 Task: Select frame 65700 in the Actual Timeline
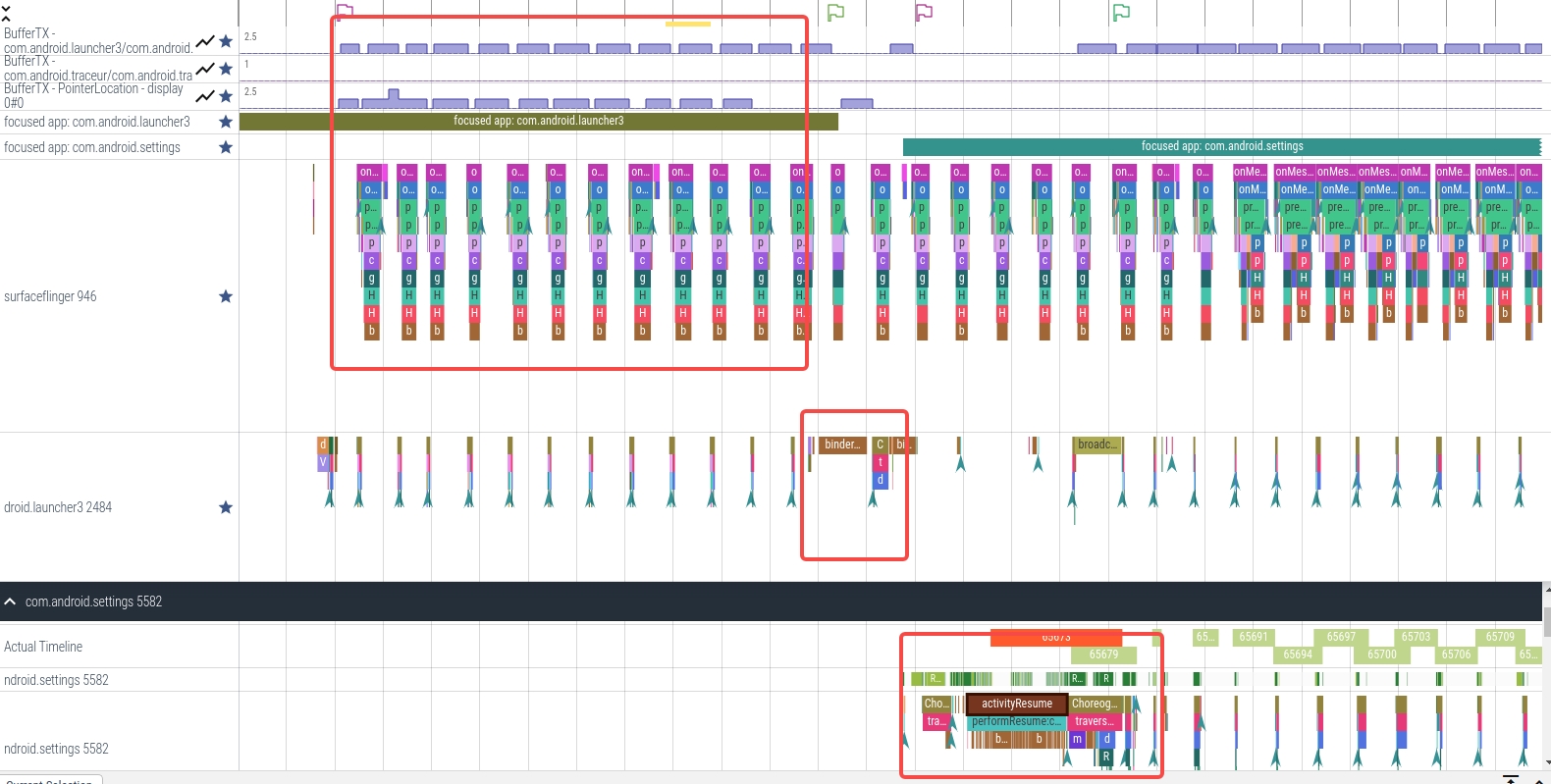1382,654
